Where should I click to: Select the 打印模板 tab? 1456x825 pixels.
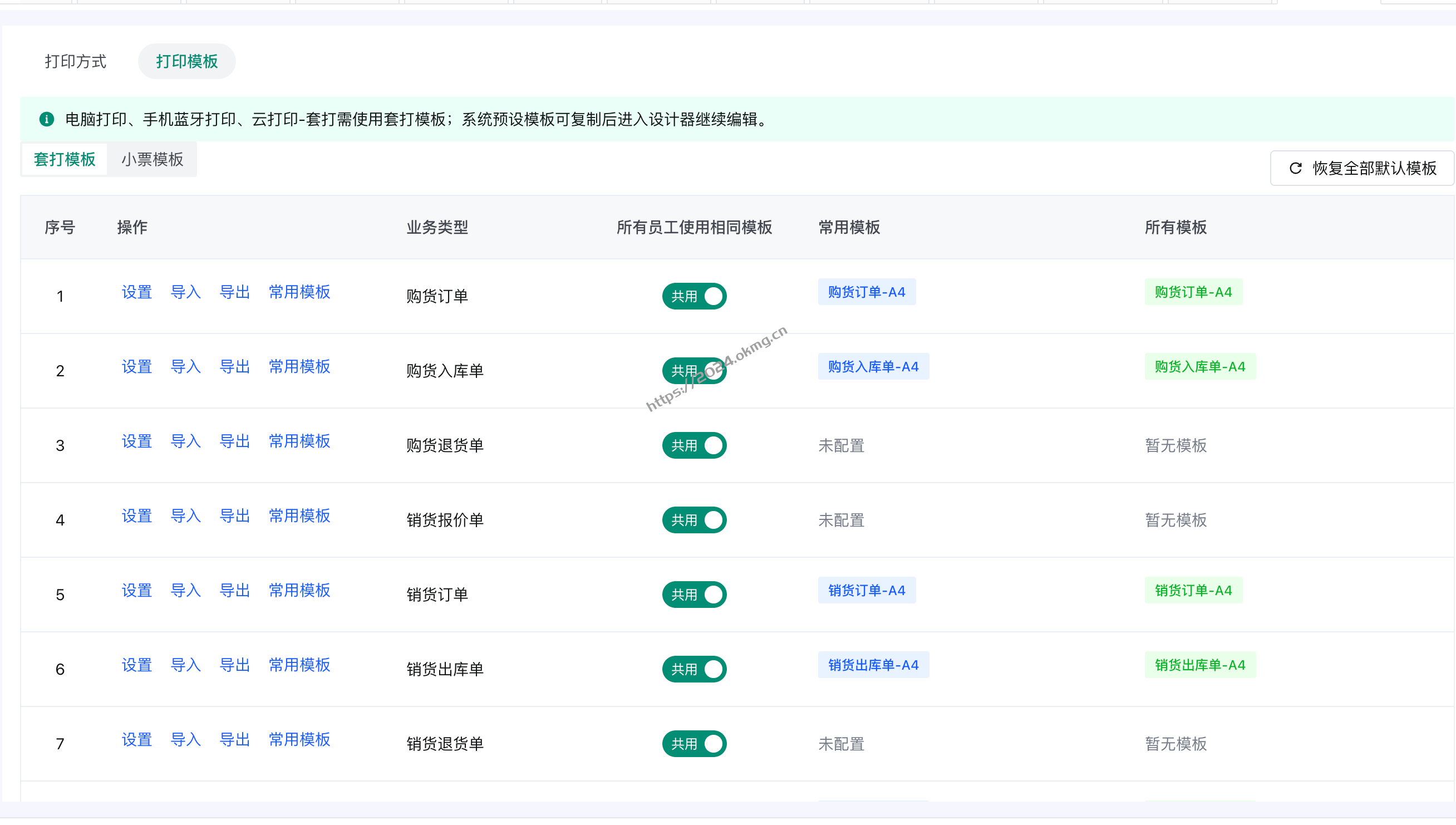point(187,61)
